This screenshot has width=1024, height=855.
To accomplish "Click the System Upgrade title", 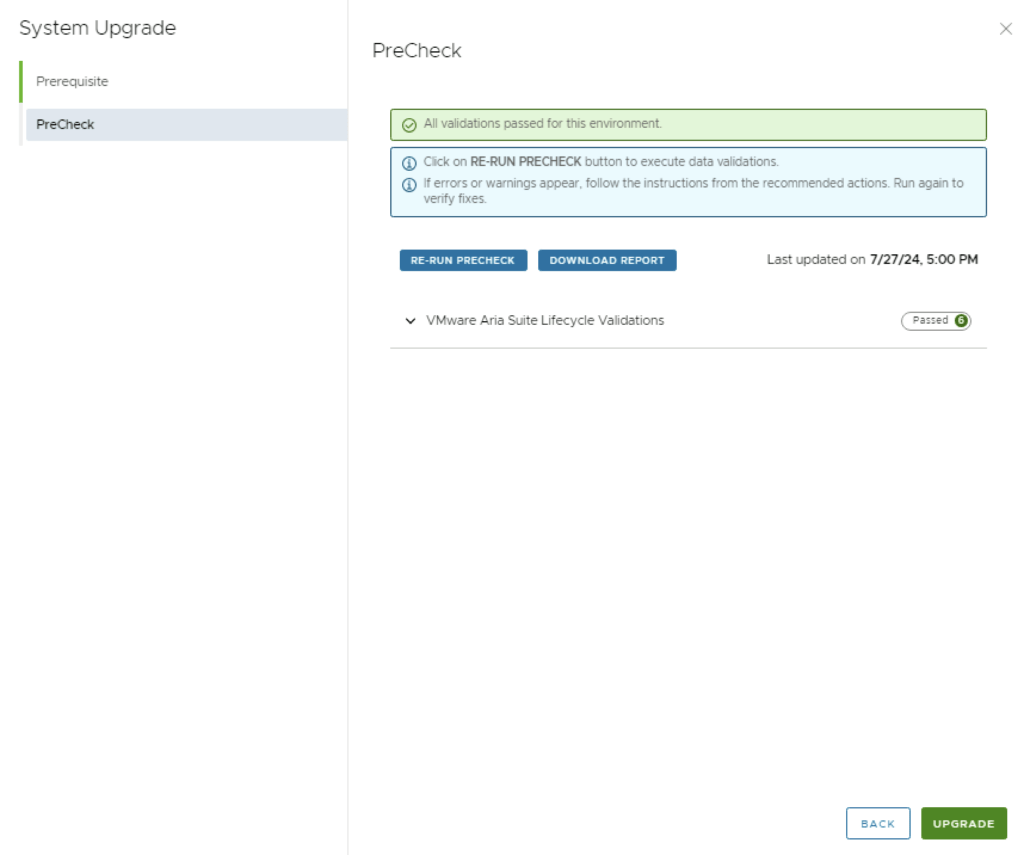I will (x=97, y=28).
